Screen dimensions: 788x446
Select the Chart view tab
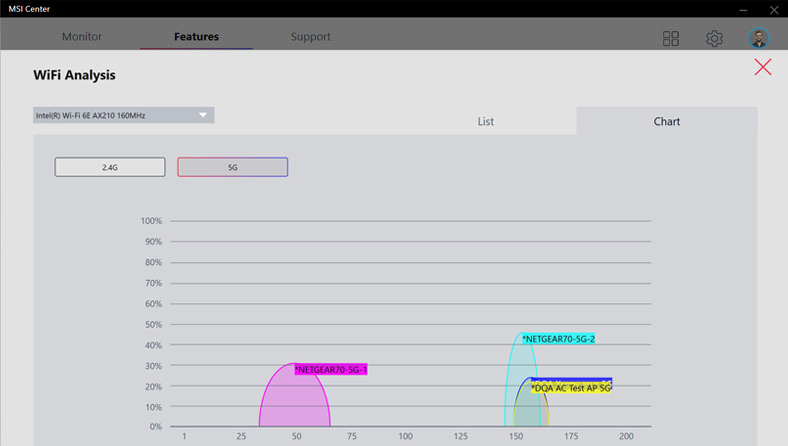point(666,121)
